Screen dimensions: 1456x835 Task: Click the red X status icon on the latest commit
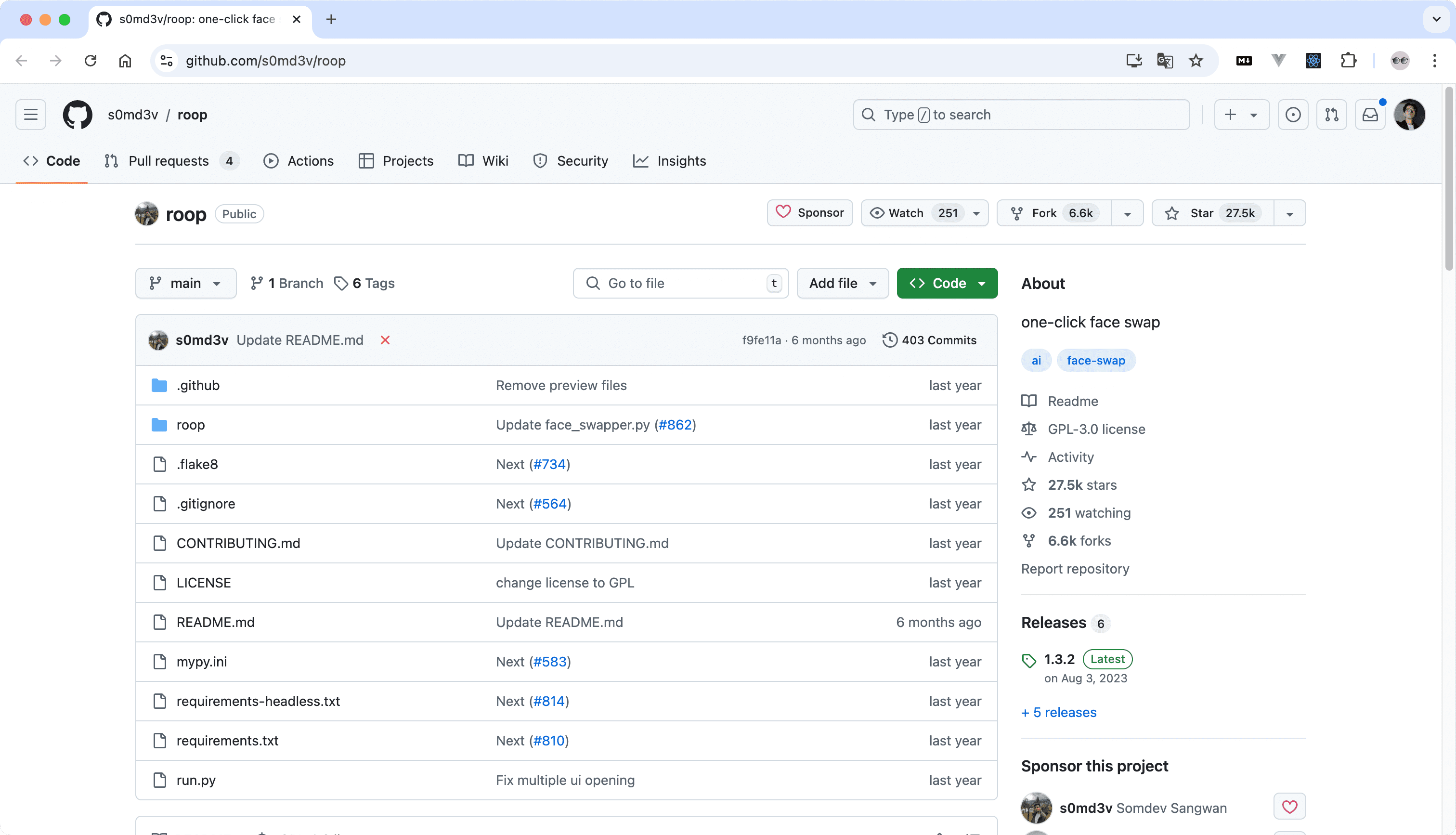[385, 339]
